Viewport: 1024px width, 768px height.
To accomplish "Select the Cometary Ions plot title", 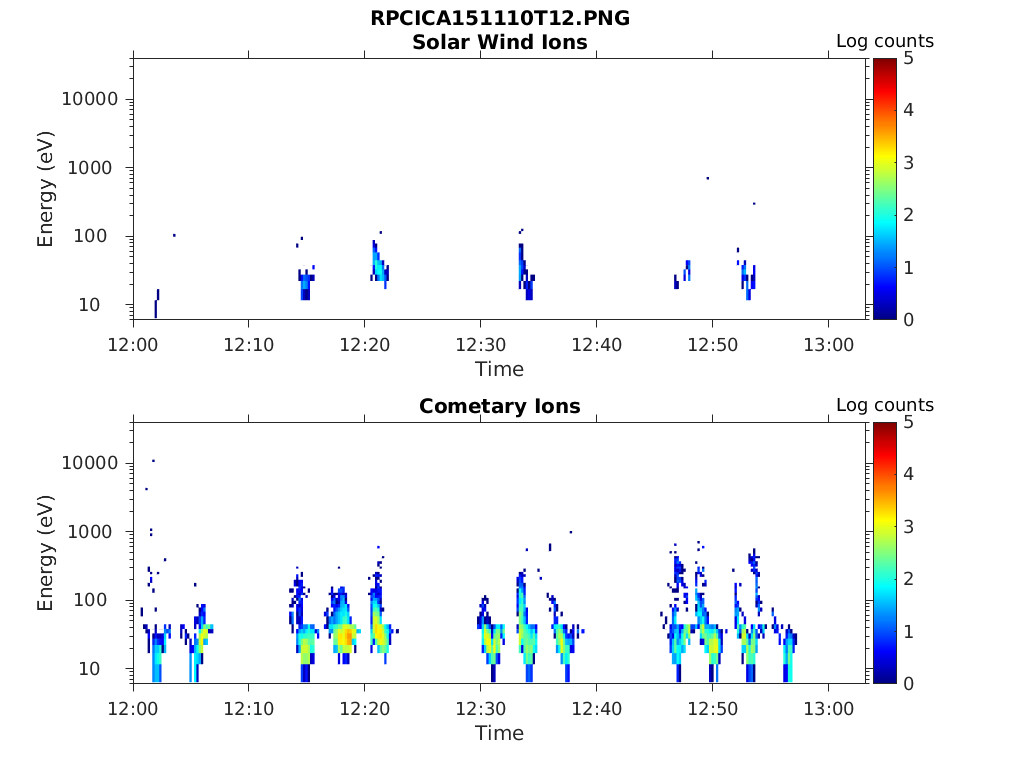I will click(x=500, y=406).
